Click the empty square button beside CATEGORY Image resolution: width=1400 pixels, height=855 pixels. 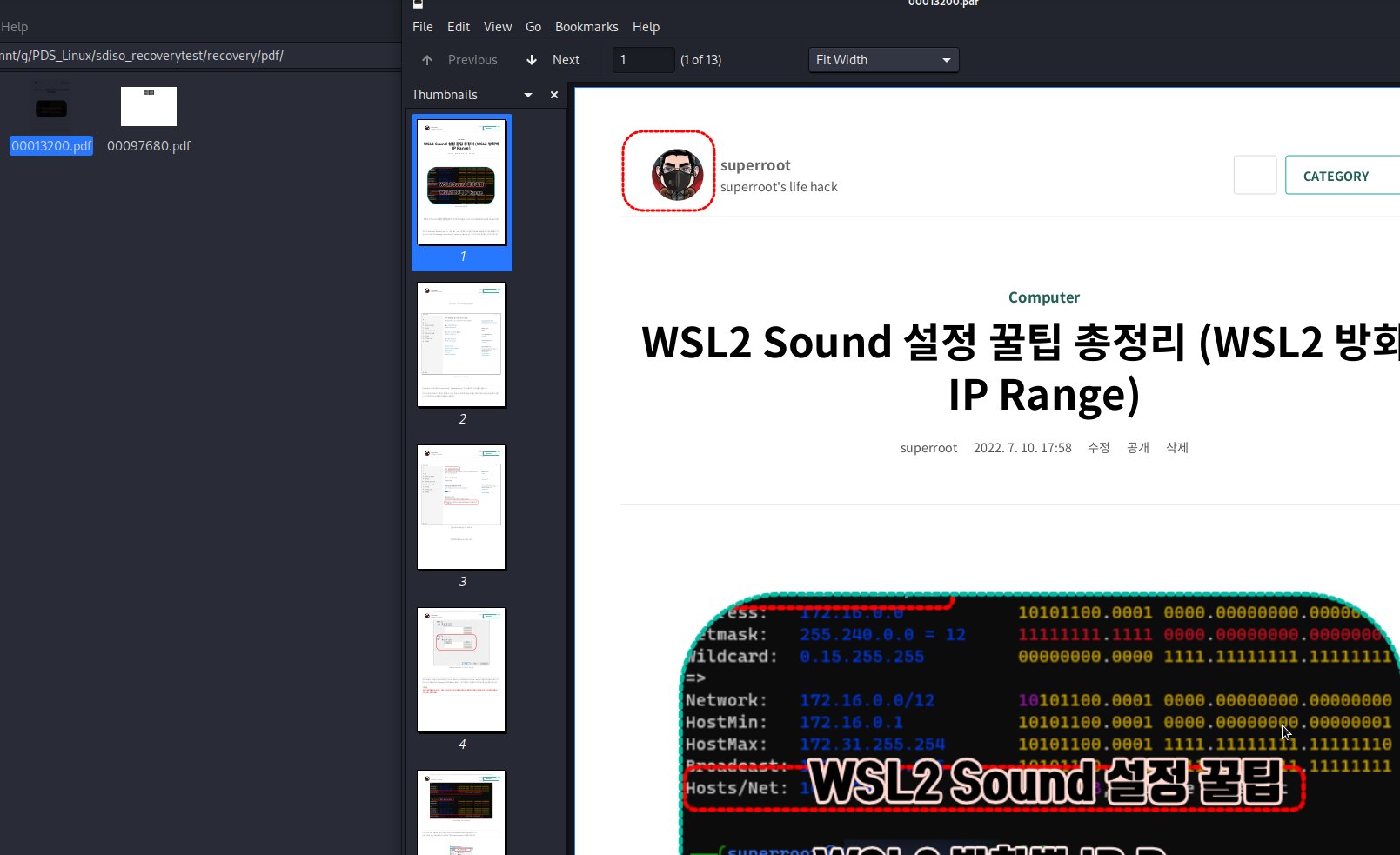(x=1255, y=175)
